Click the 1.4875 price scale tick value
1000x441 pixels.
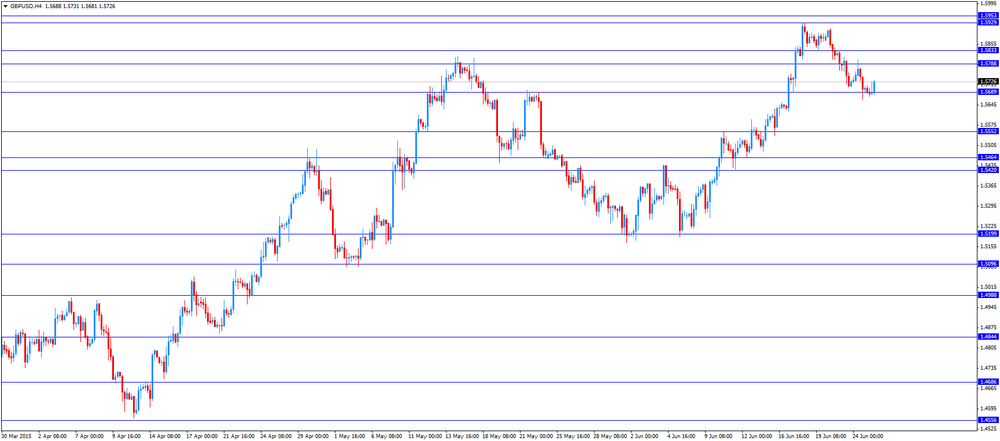click(987, 327)
